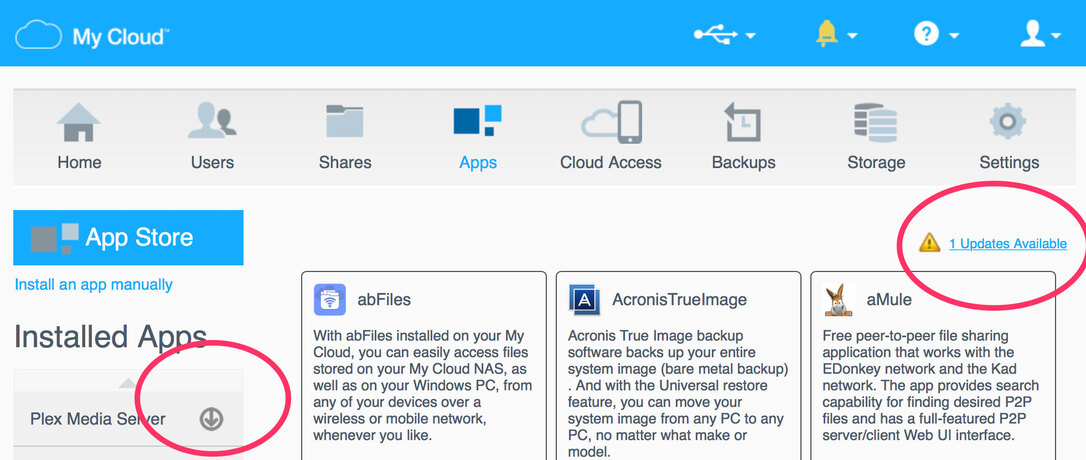
Task: Go to the Home tab
Action: click(x=79, y=137)
